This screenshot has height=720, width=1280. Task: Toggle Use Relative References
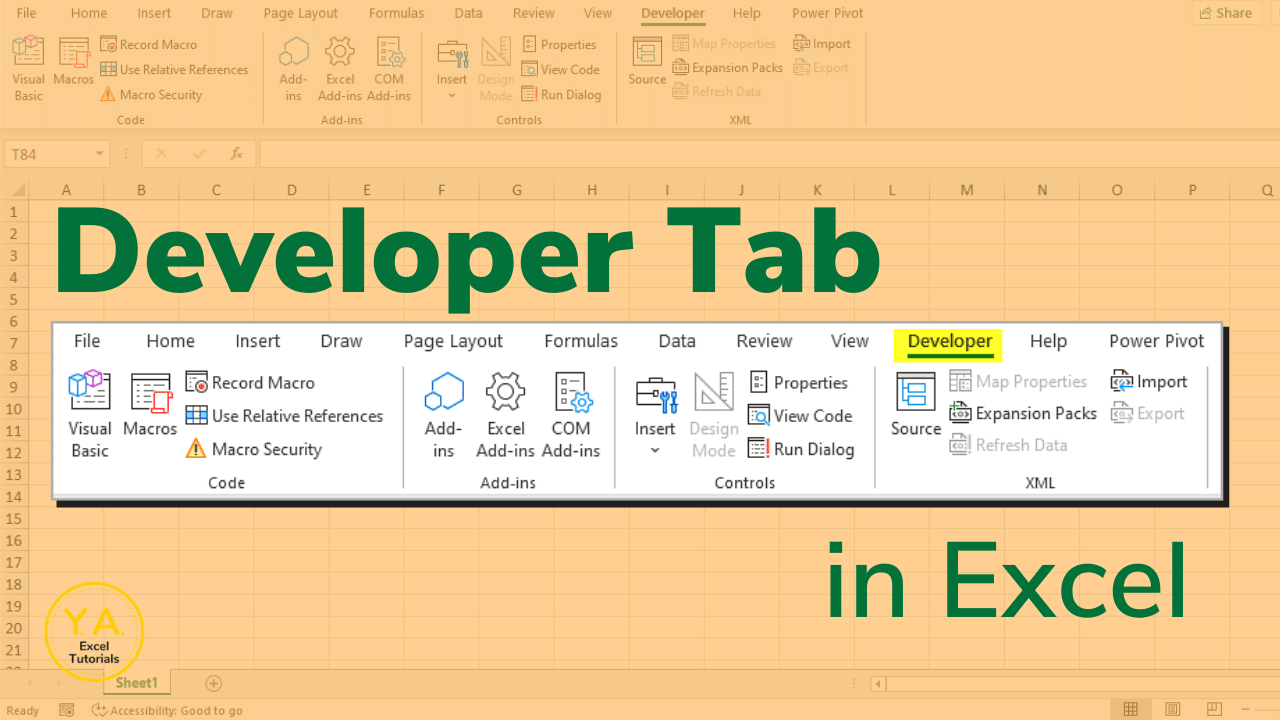(x=175, y=69)
